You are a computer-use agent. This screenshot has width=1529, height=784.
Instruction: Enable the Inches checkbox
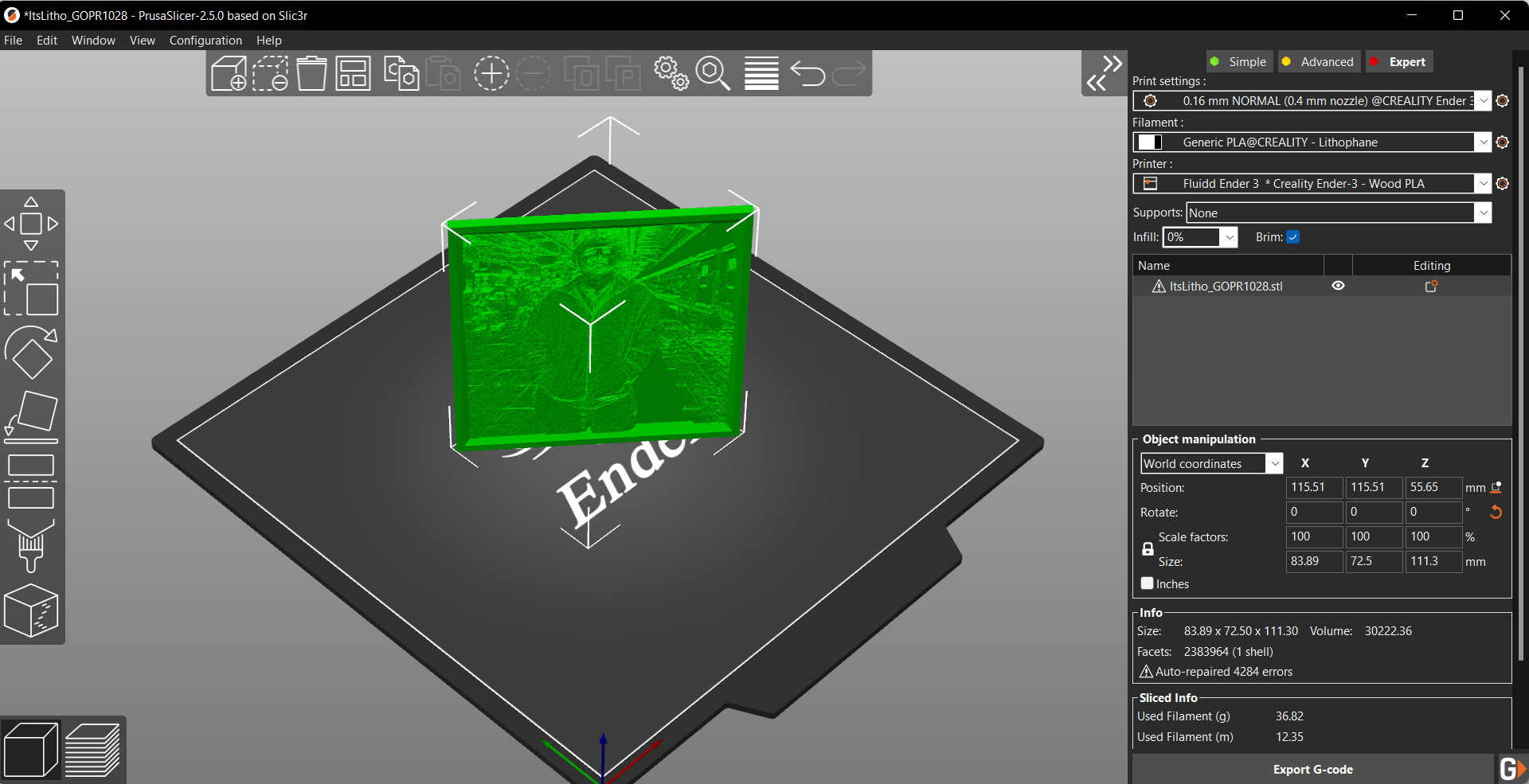point(1148,583)
